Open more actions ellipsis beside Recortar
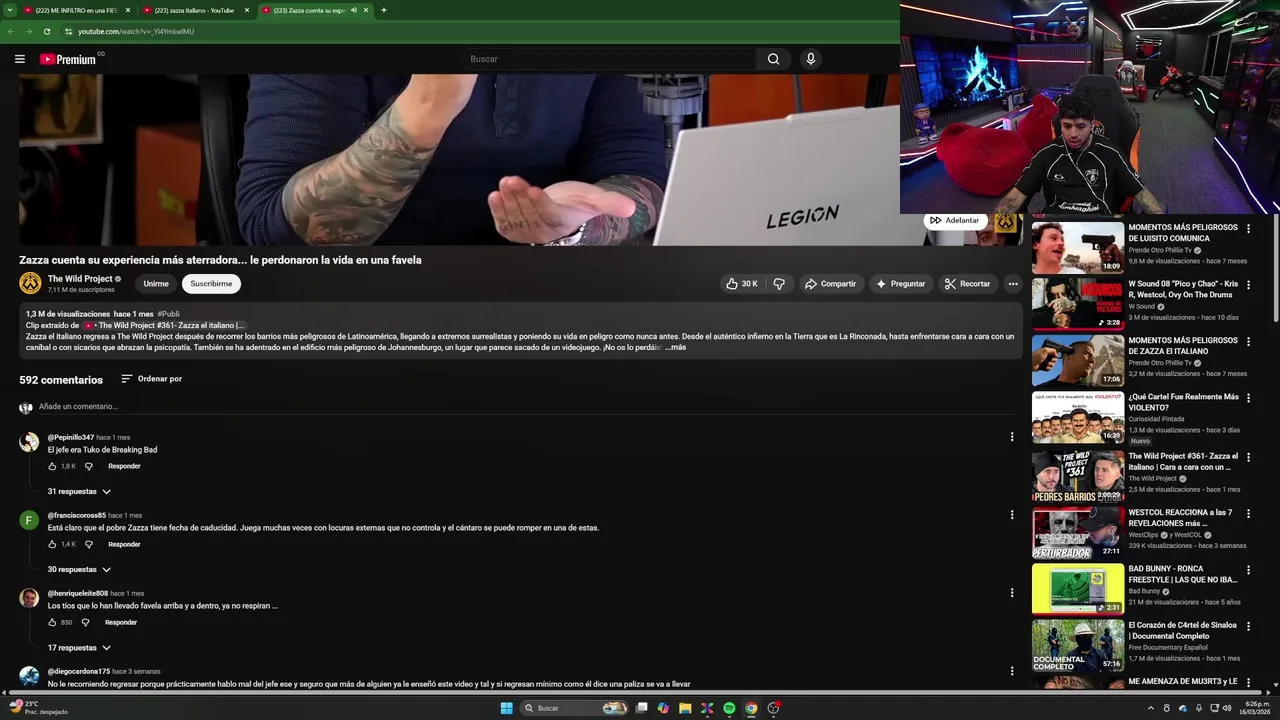 coord(1013,284)
